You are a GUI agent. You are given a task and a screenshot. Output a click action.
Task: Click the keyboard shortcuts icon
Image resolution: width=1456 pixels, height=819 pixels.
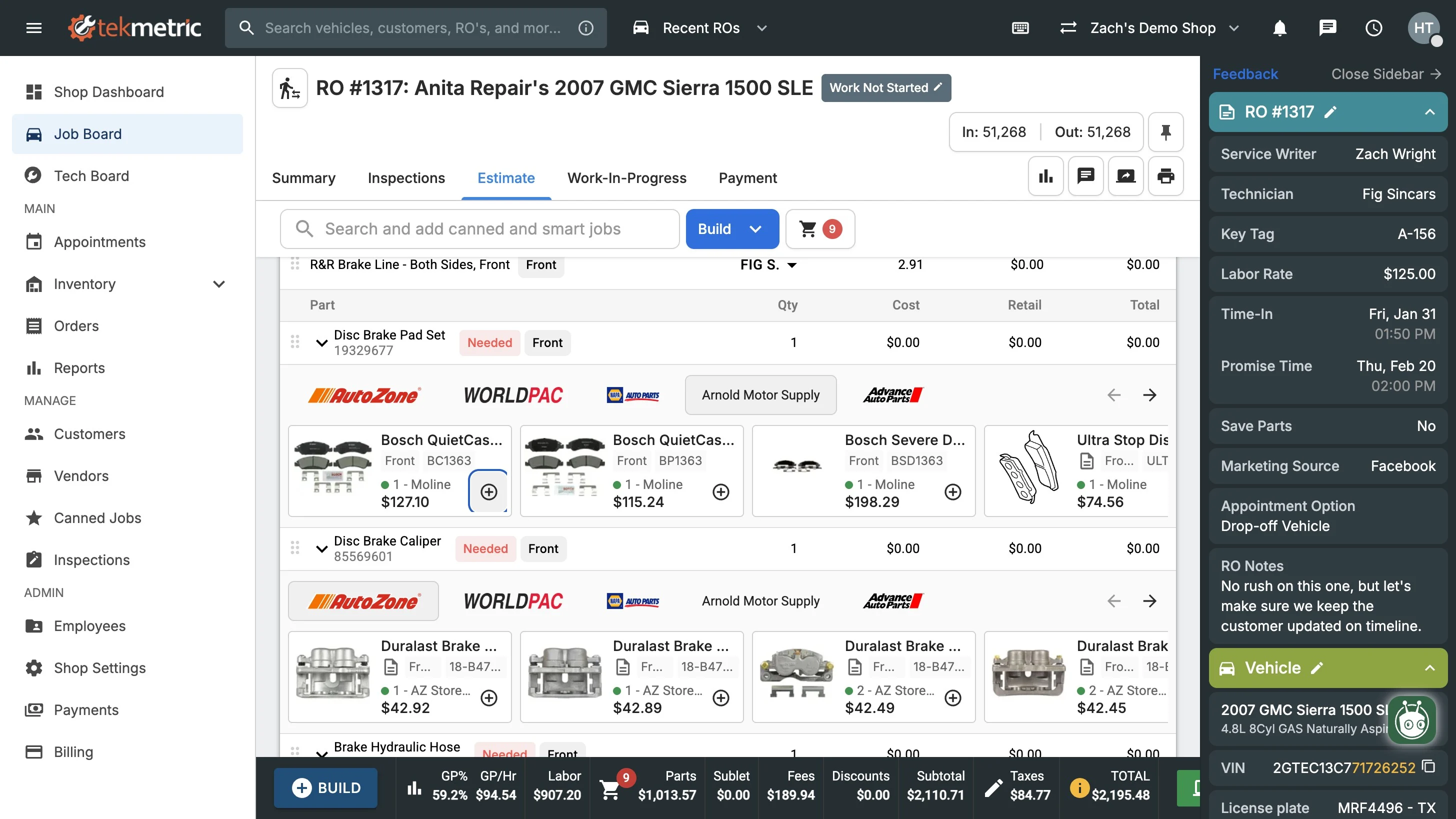click(x=1020, y=27)
